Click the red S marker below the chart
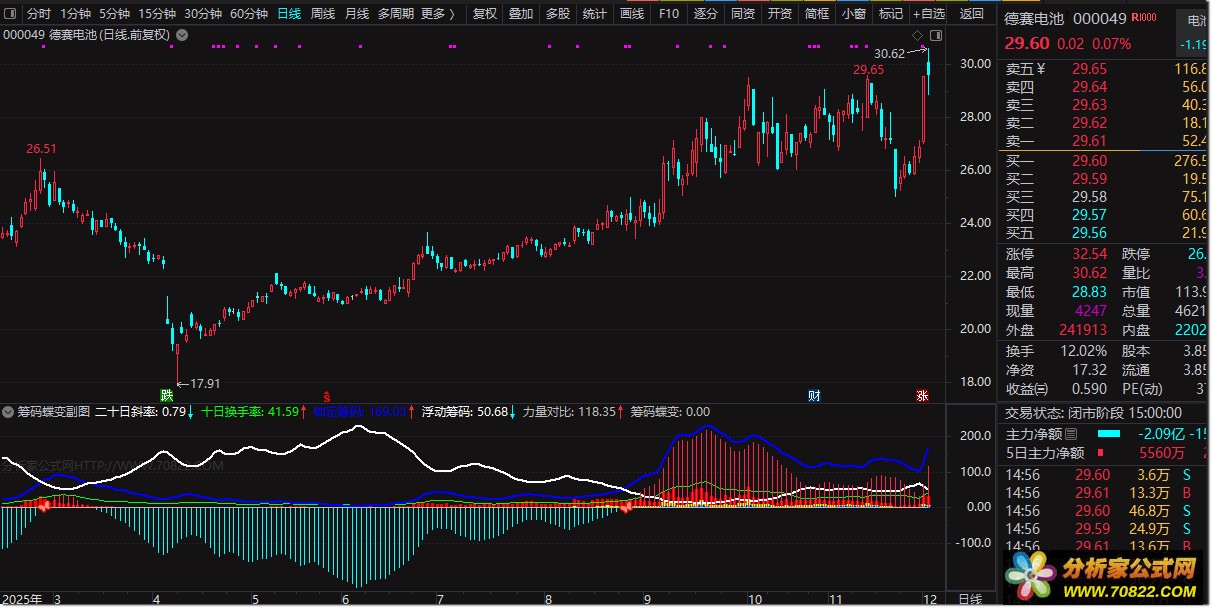 [x=325, y=395]
